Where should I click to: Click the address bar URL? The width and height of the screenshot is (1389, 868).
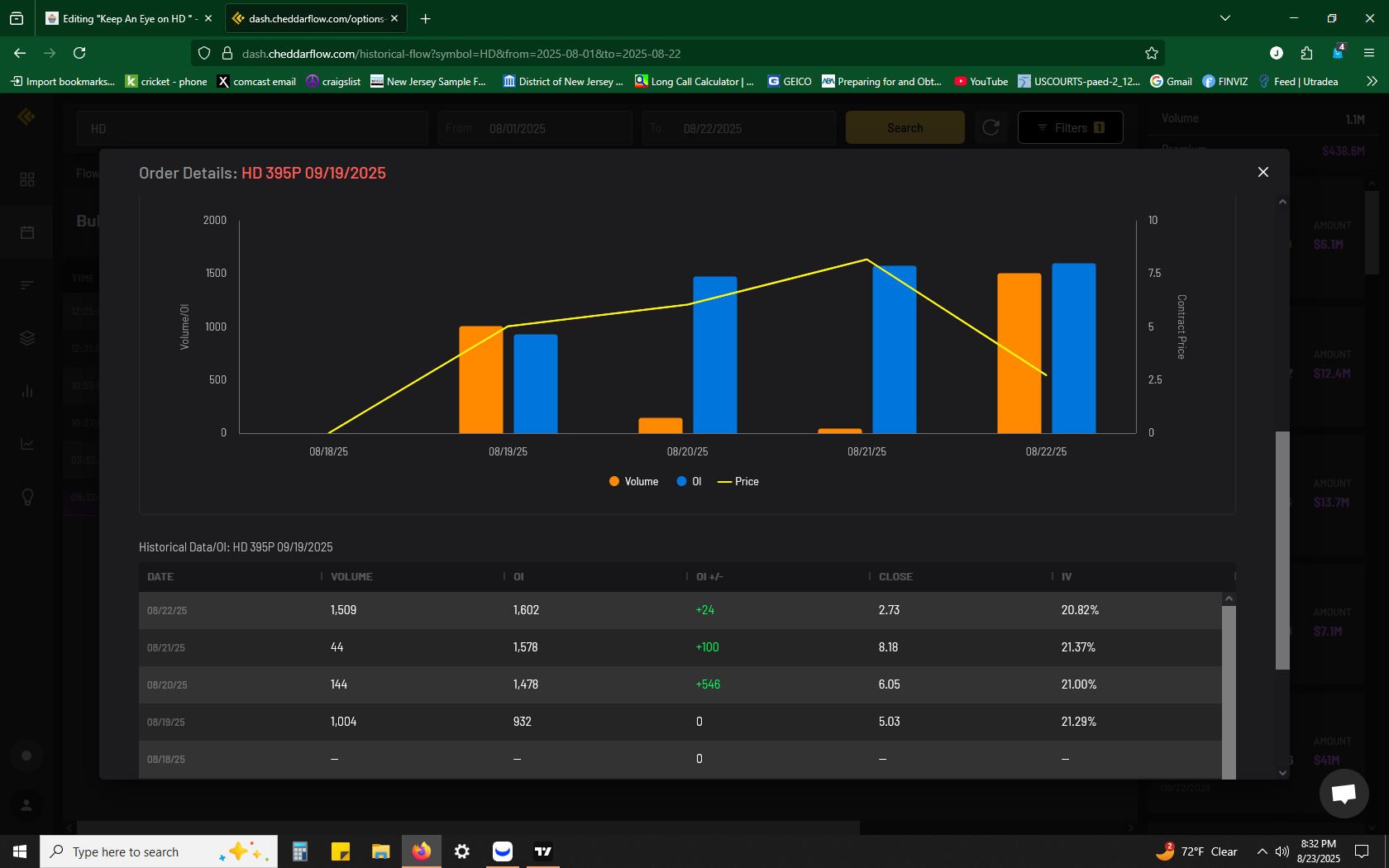point(461,54)
